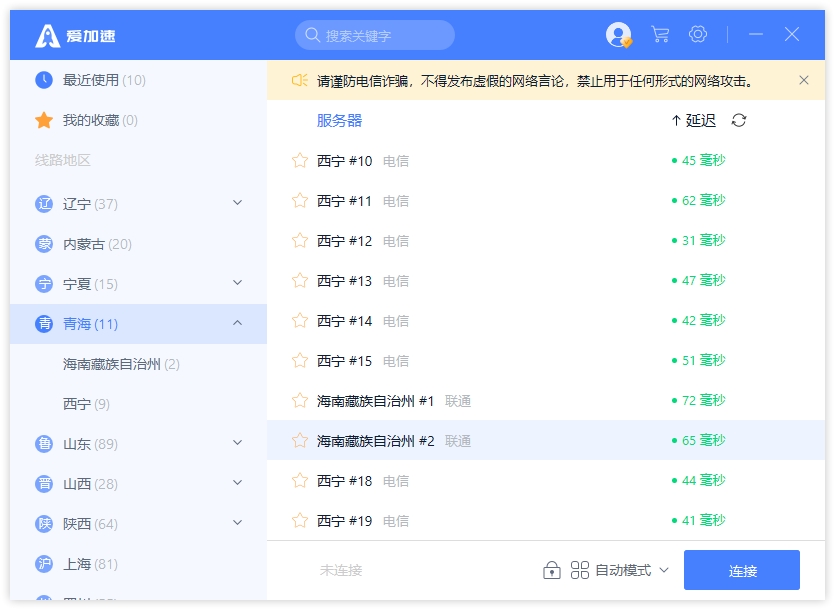Viewport: 835px width, 610px height.
Task: Click the 宁 region badge icon
Action: click(44, 283)
